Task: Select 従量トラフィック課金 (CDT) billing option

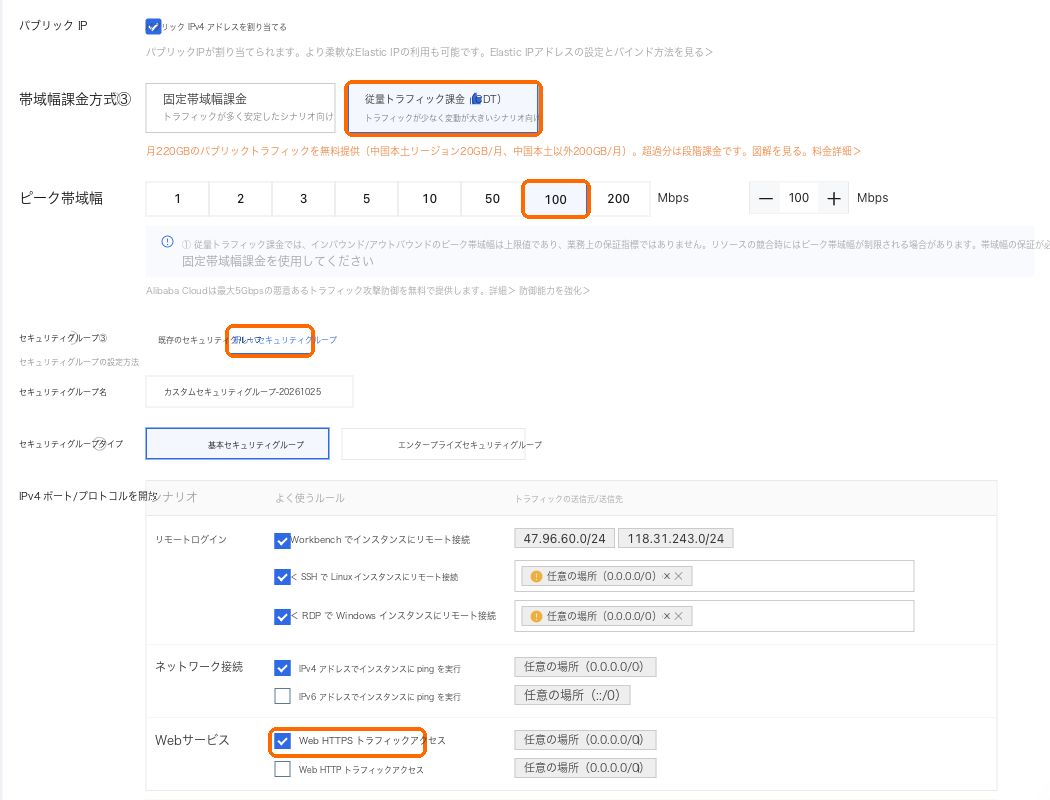Action: (443, 108)
